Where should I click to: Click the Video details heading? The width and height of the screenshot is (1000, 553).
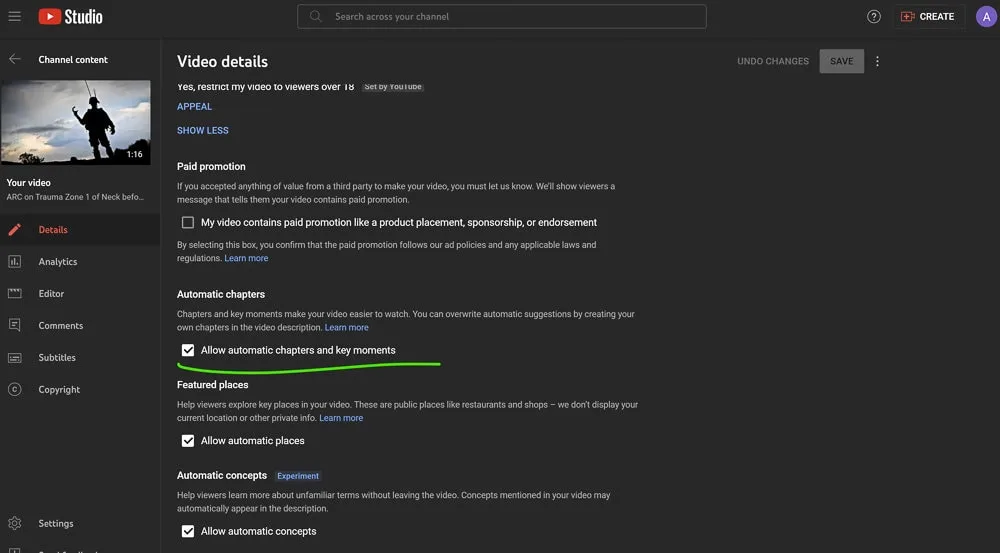pyautogui.click(x=223, y=62)
